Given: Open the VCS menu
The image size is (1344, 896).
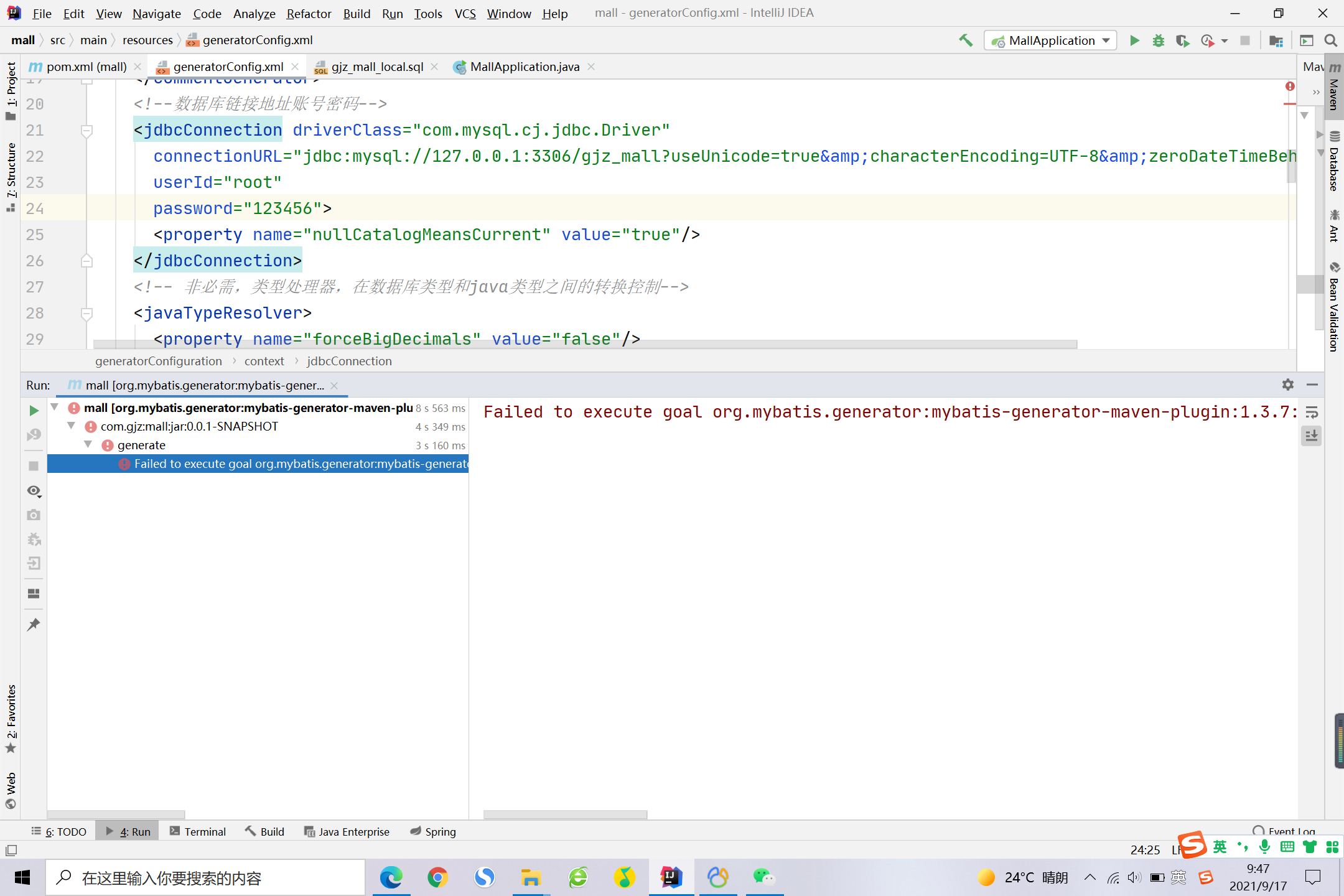Looking at the screenshot, I should pyautogui.click(x=465, y=13).
